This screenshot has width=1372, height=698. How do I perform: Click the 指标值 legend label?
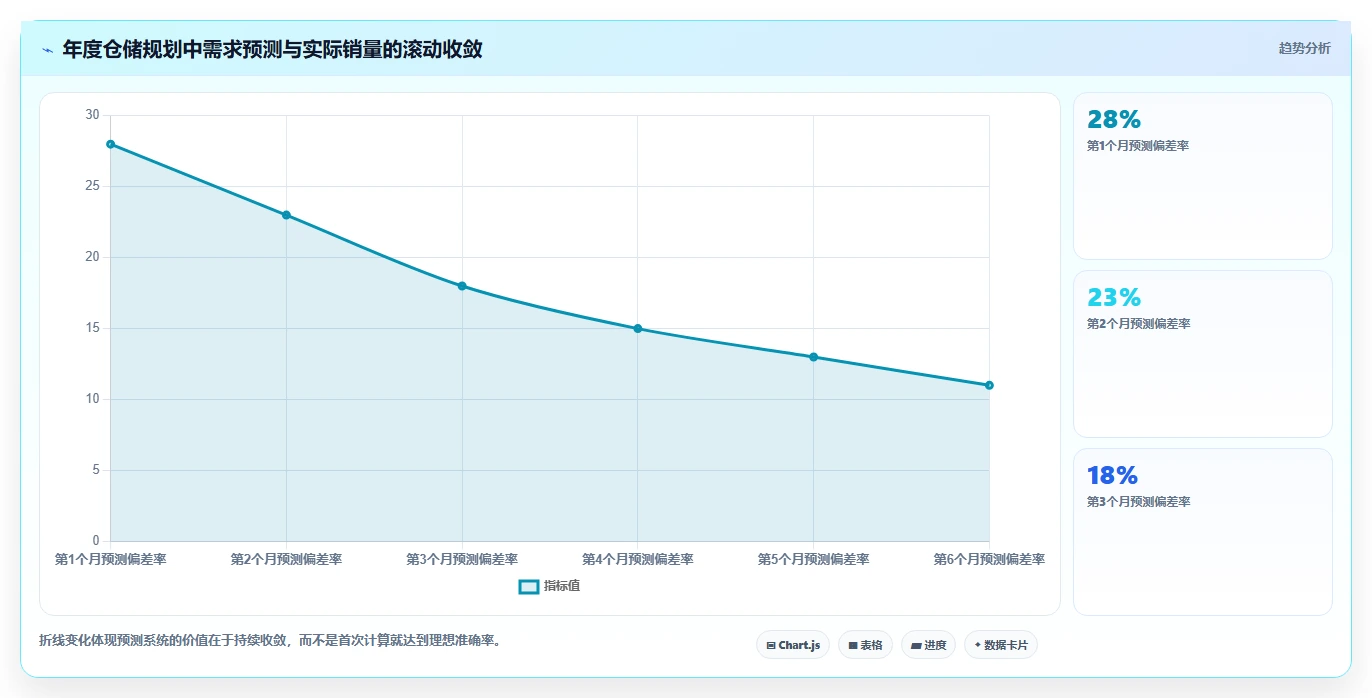coord(562,586)
